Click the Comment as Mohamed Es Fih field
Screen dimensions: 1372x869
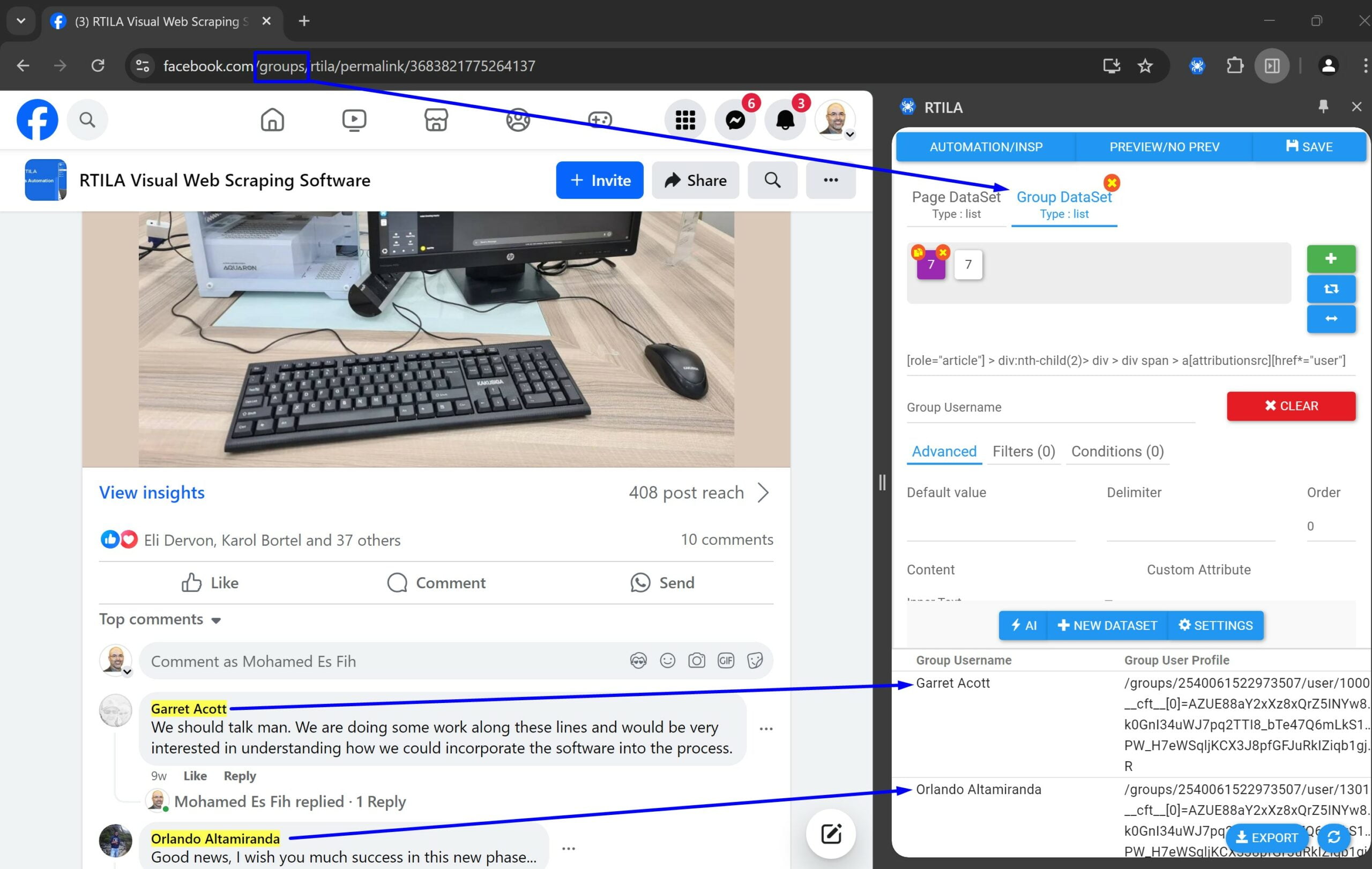tap(456, 661)
